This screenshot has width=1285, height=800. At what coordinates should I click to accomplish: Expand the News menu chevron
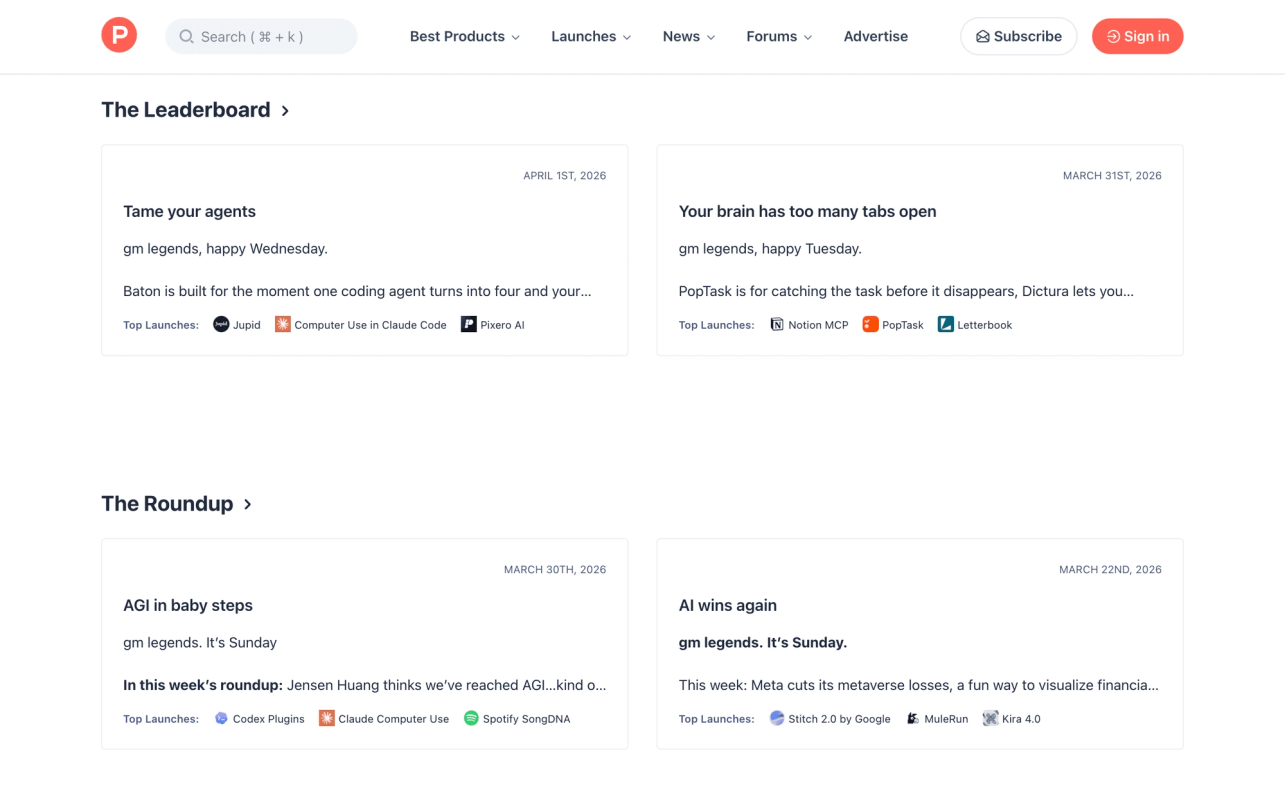point(711,37)
